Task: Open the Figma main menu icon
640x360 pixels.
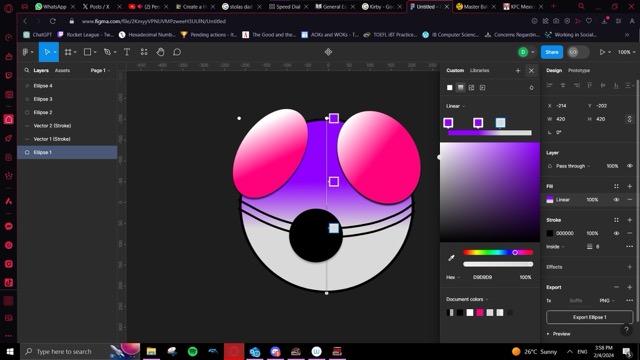Action: (25, 52)
